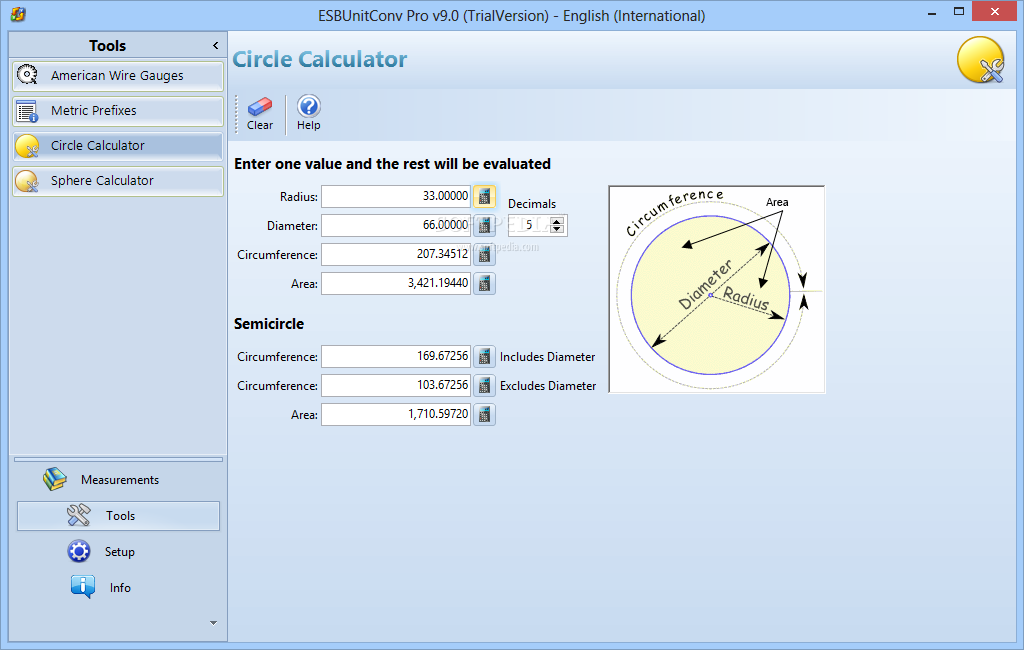Image resolution: width=1024 pixels, height=650 pixels.
Task: Click the American Wire Gauges icon
Action: tap(27, 75)
